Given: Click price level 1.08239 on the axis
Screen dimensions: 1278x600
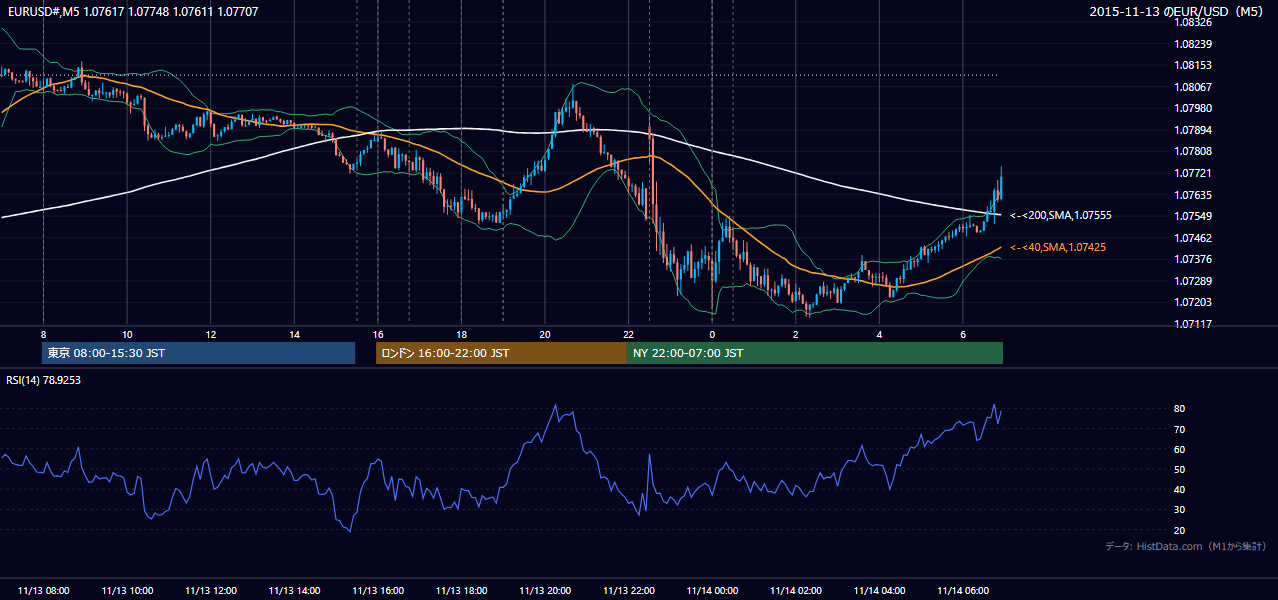Looking at the screenshot, I should pyautogui.click(x=1195, y=44).
